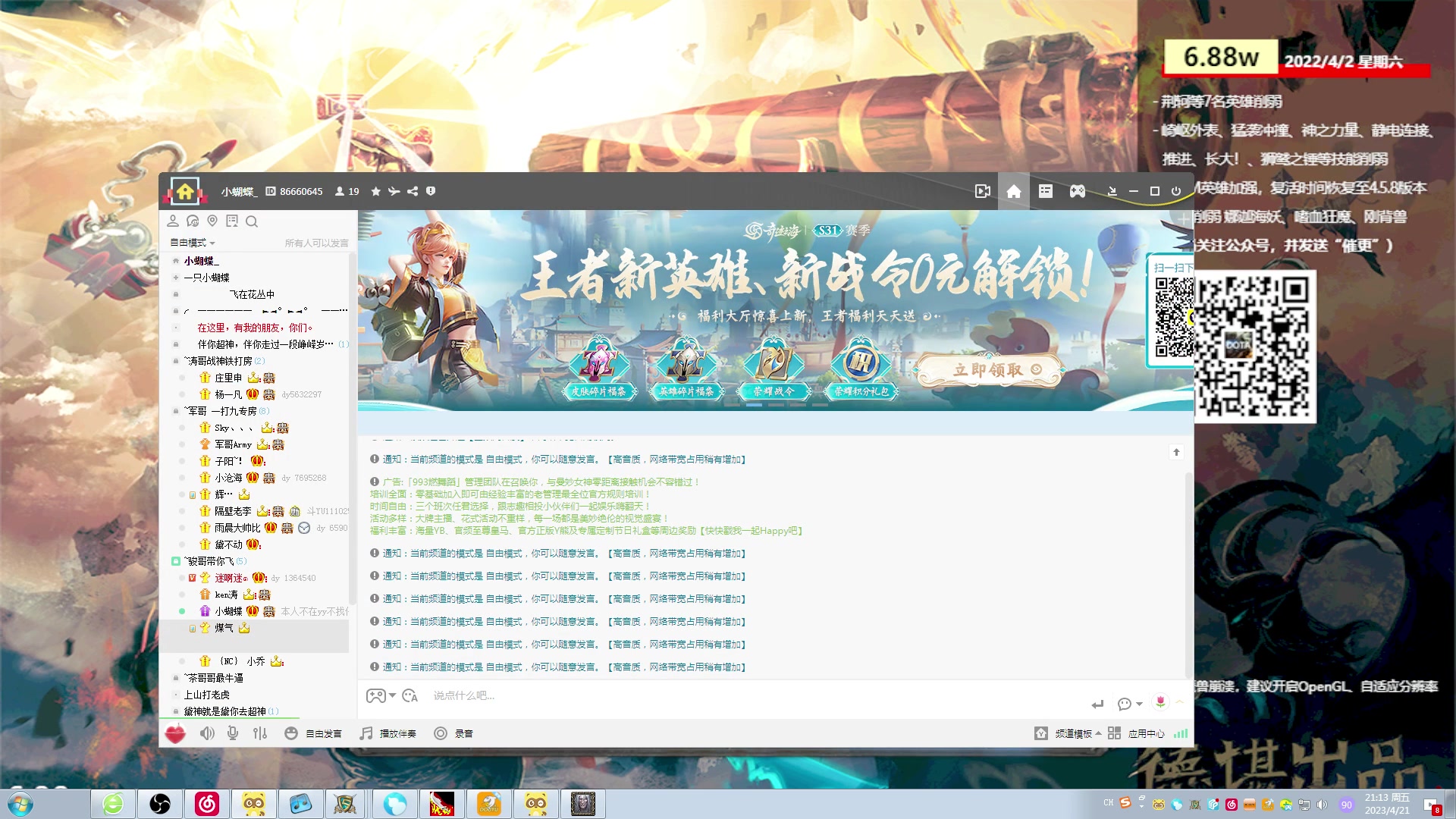
Task: Click the 英雄碎片福袋 reward icon
Action: (x=686, y=369)
